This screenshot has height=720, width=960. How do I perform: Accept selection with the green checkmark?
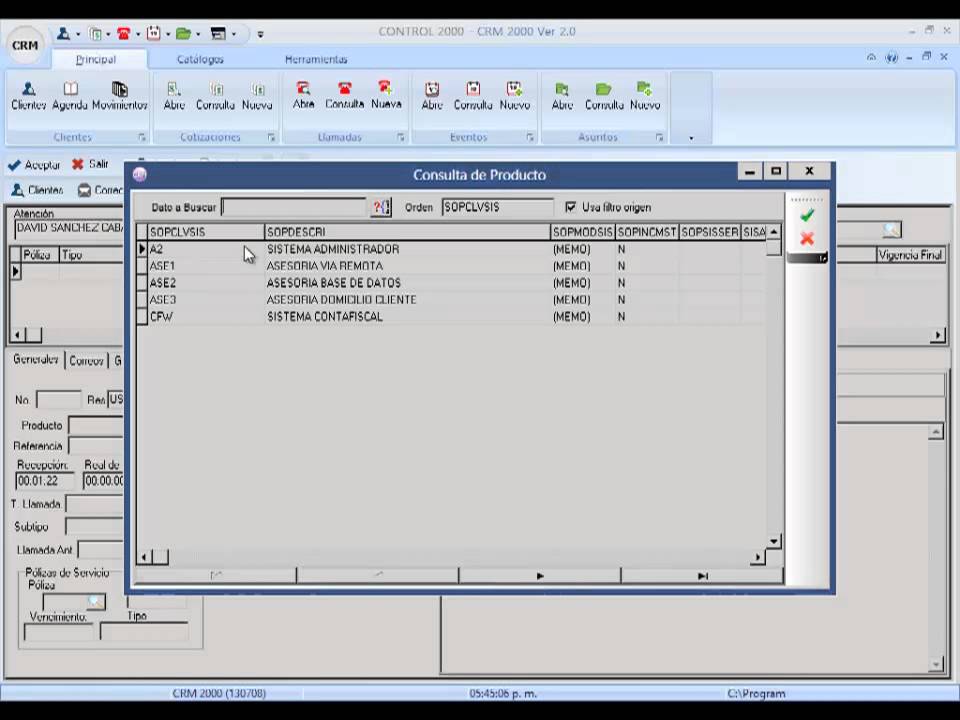point(807,215)
